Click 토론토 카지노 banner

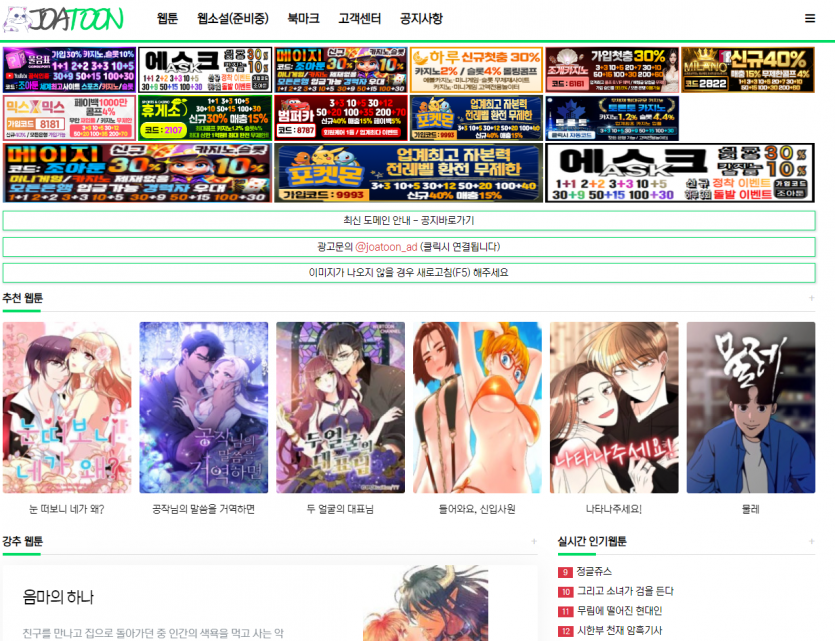click(612, 118)
